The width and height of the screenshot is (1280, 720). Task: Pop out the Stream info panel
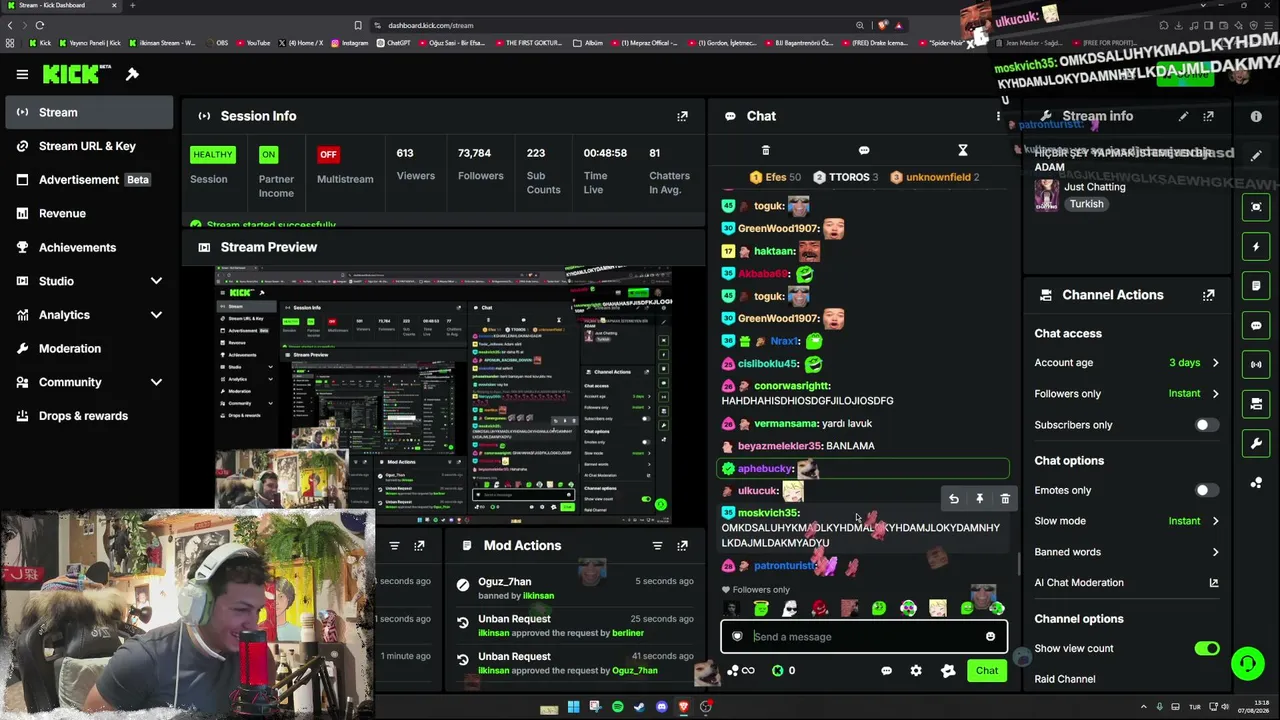[1208, 116]
